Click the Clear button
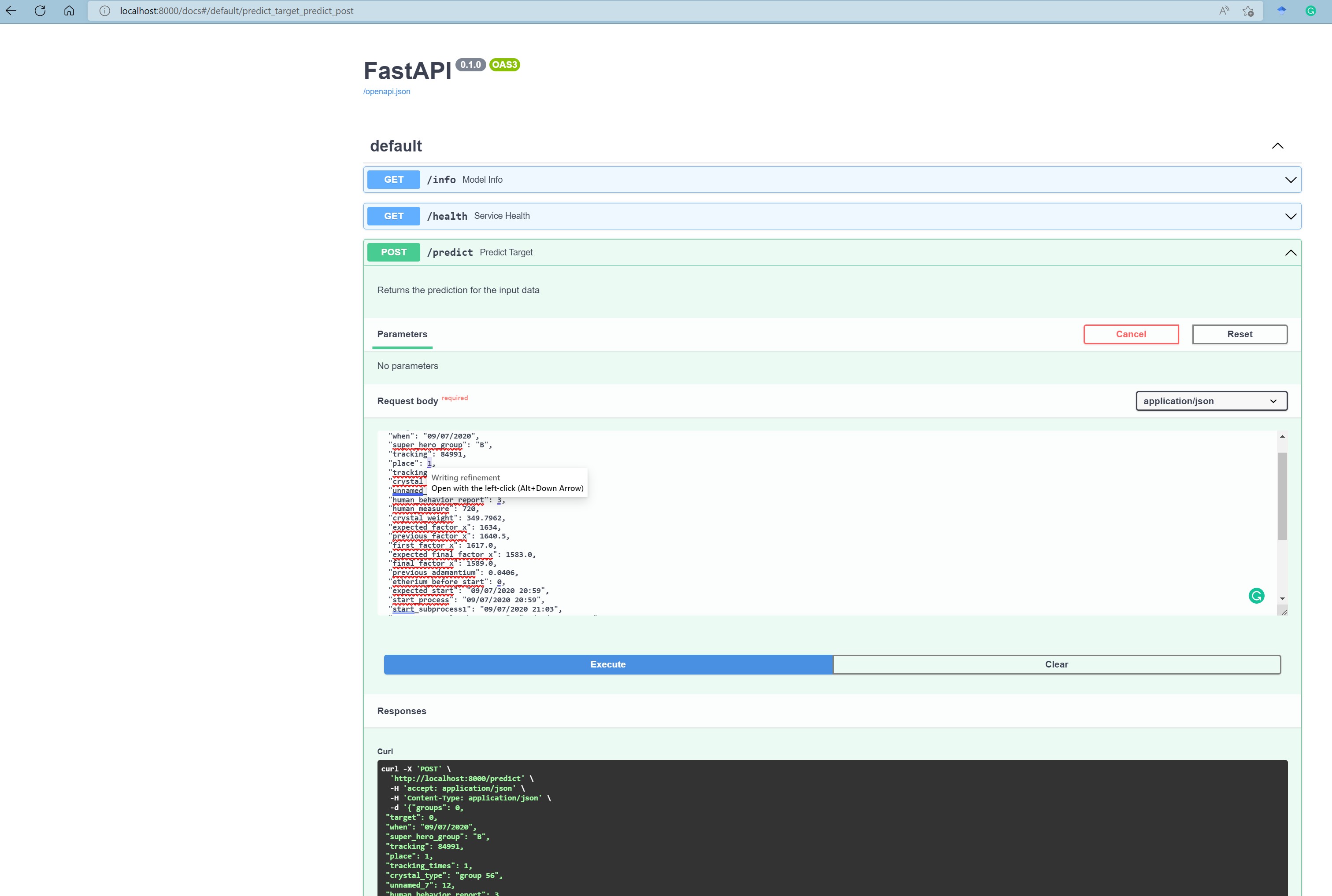The width and height of the screenshot is (1332, 896). 1056,664
